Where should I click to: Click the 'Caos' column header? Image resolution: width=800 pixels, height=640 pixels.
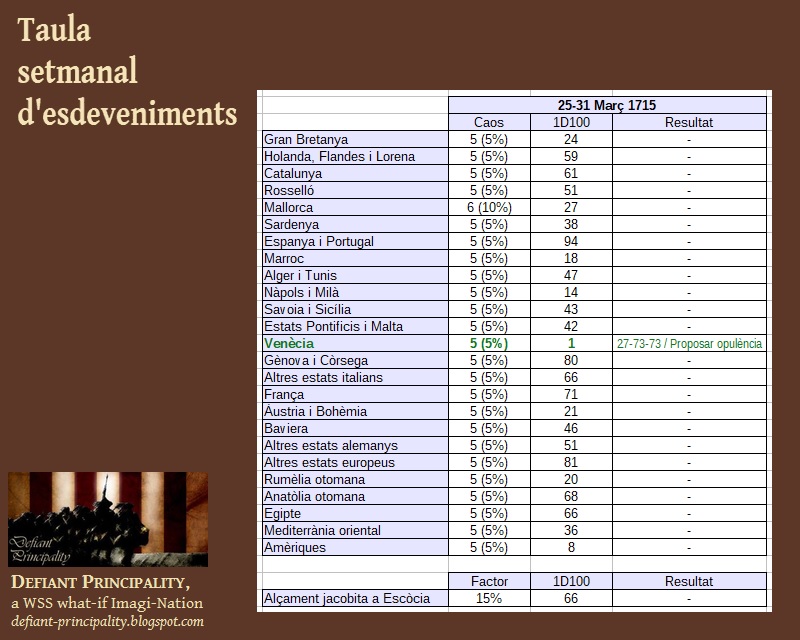[489, 122]
